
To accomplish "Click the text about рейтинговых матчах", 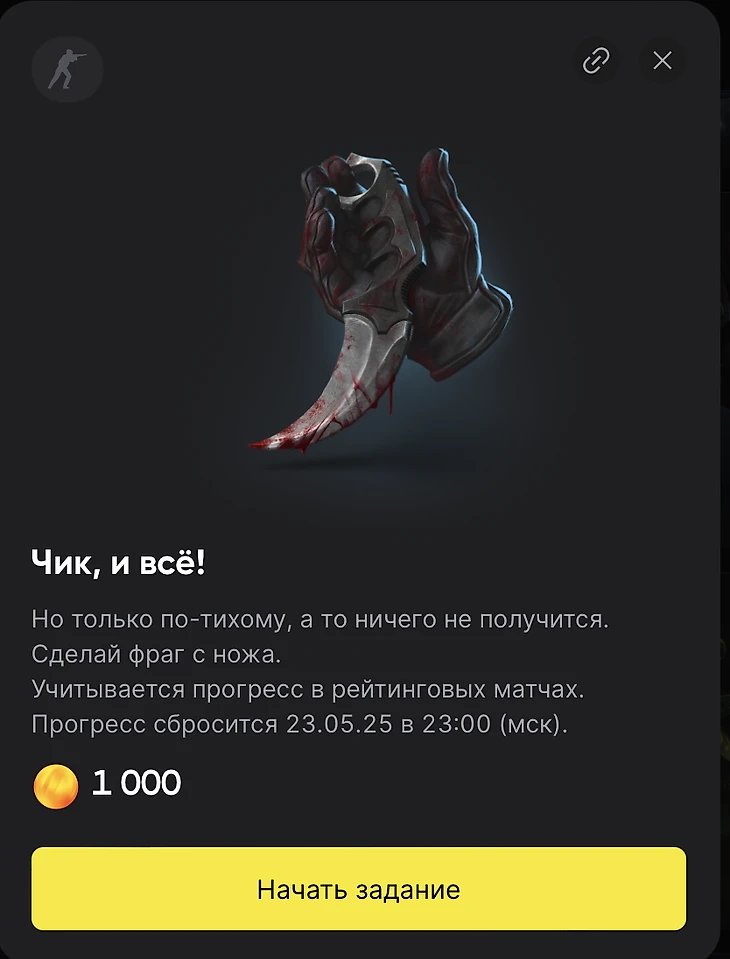I will (x=308, y=690).
